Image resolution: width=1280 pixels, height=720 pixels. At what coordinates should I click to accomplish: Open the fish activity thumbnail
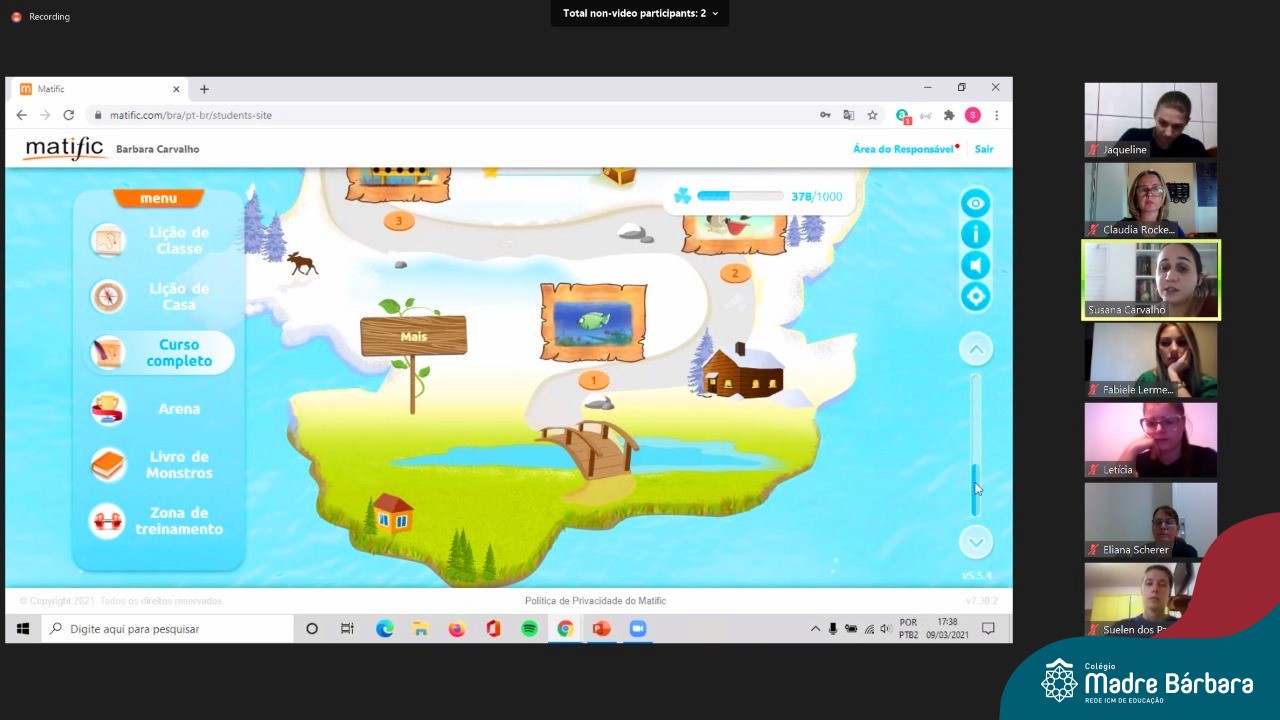[x=593, y=323]
